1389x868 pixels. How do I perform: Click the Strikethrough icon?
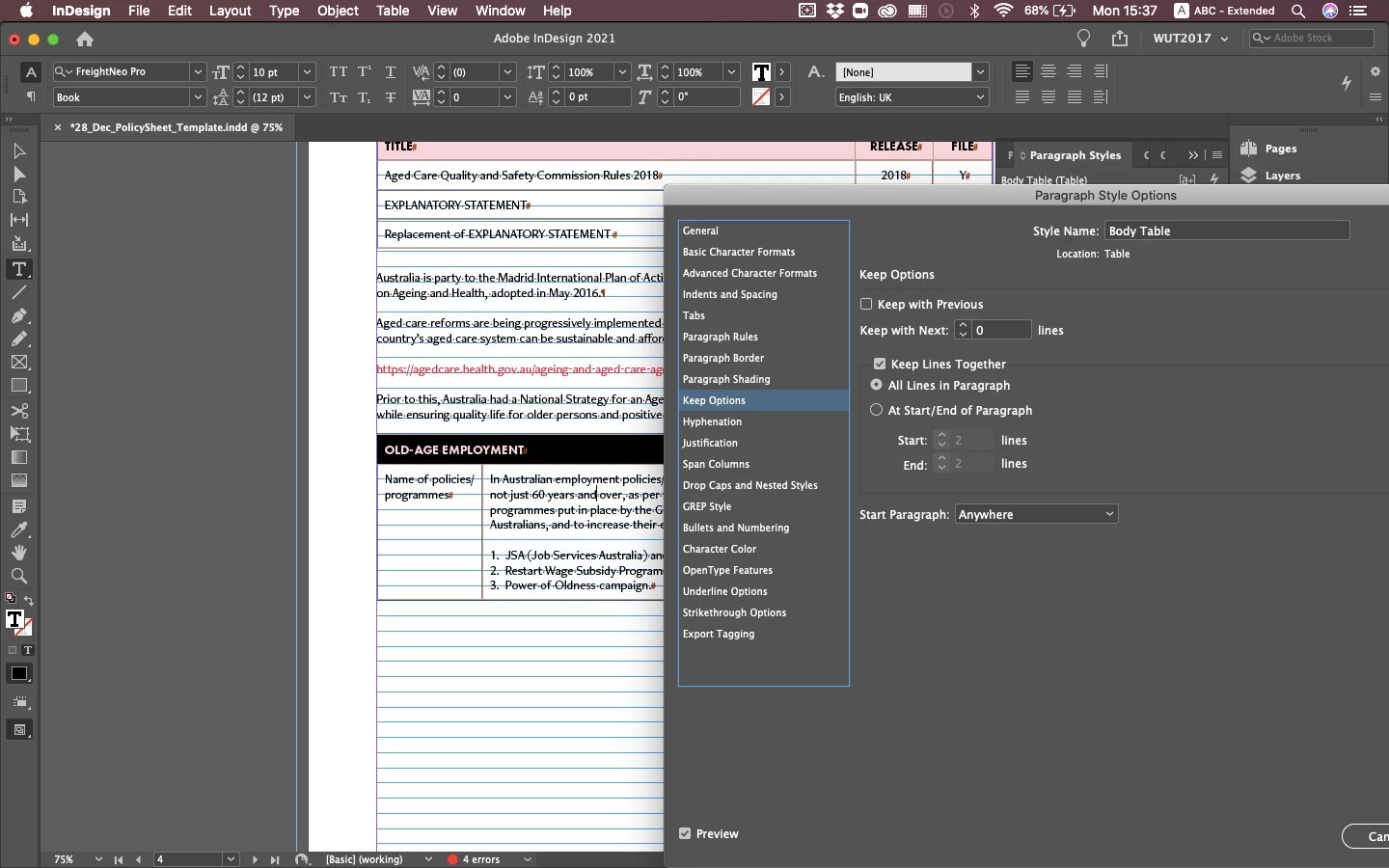click(391, 97)
